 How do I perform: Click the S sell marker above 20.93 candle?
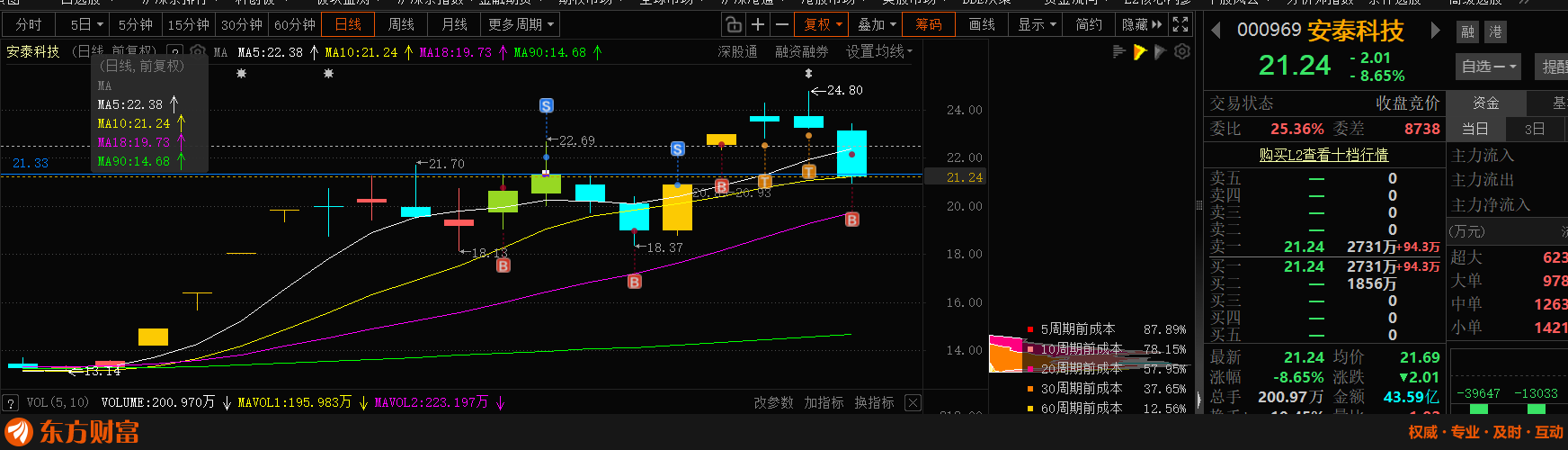tap(678, 148)
